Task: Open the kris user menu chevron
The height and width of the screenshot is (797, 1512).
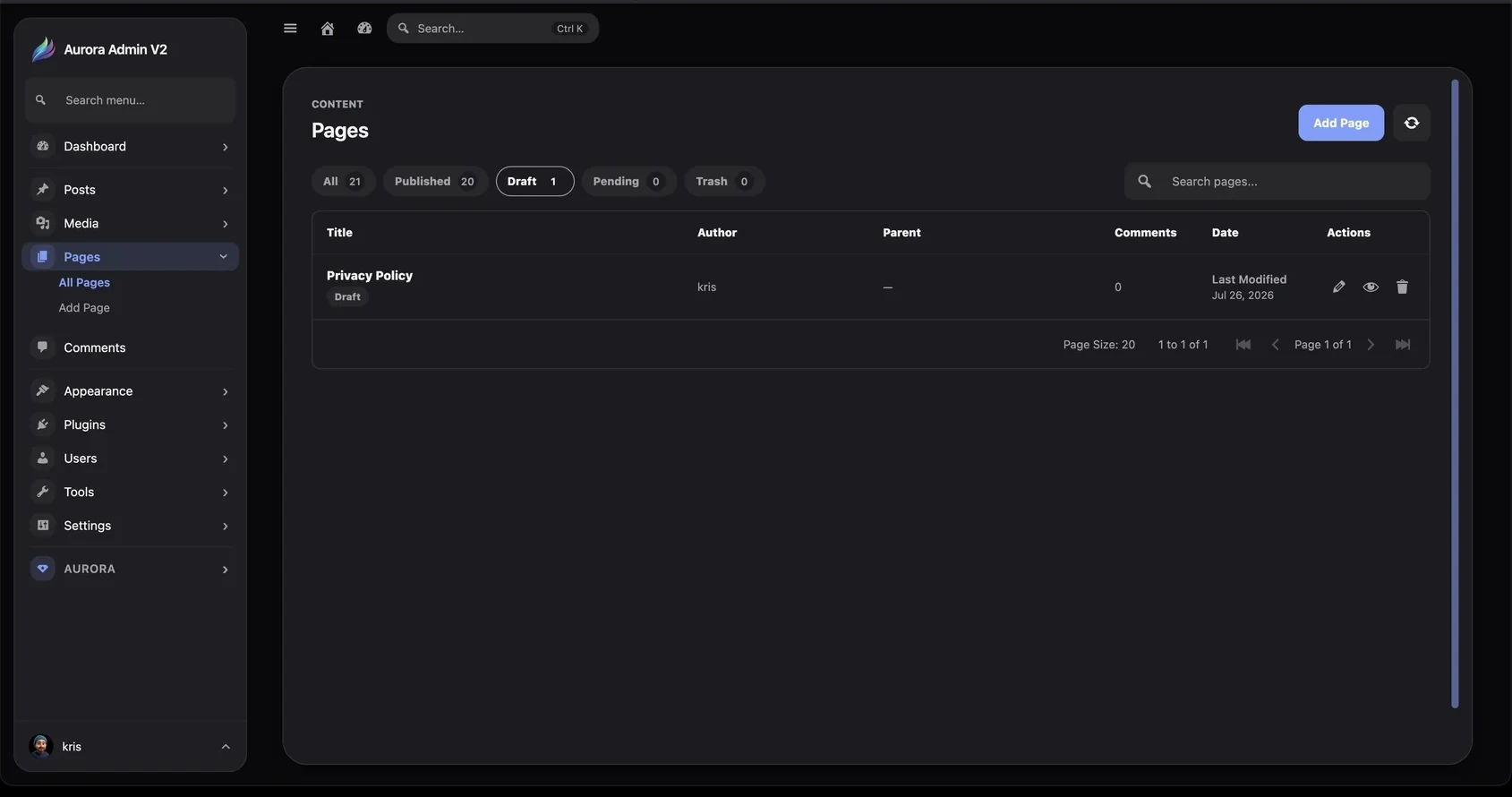Action: coord(226,747)
